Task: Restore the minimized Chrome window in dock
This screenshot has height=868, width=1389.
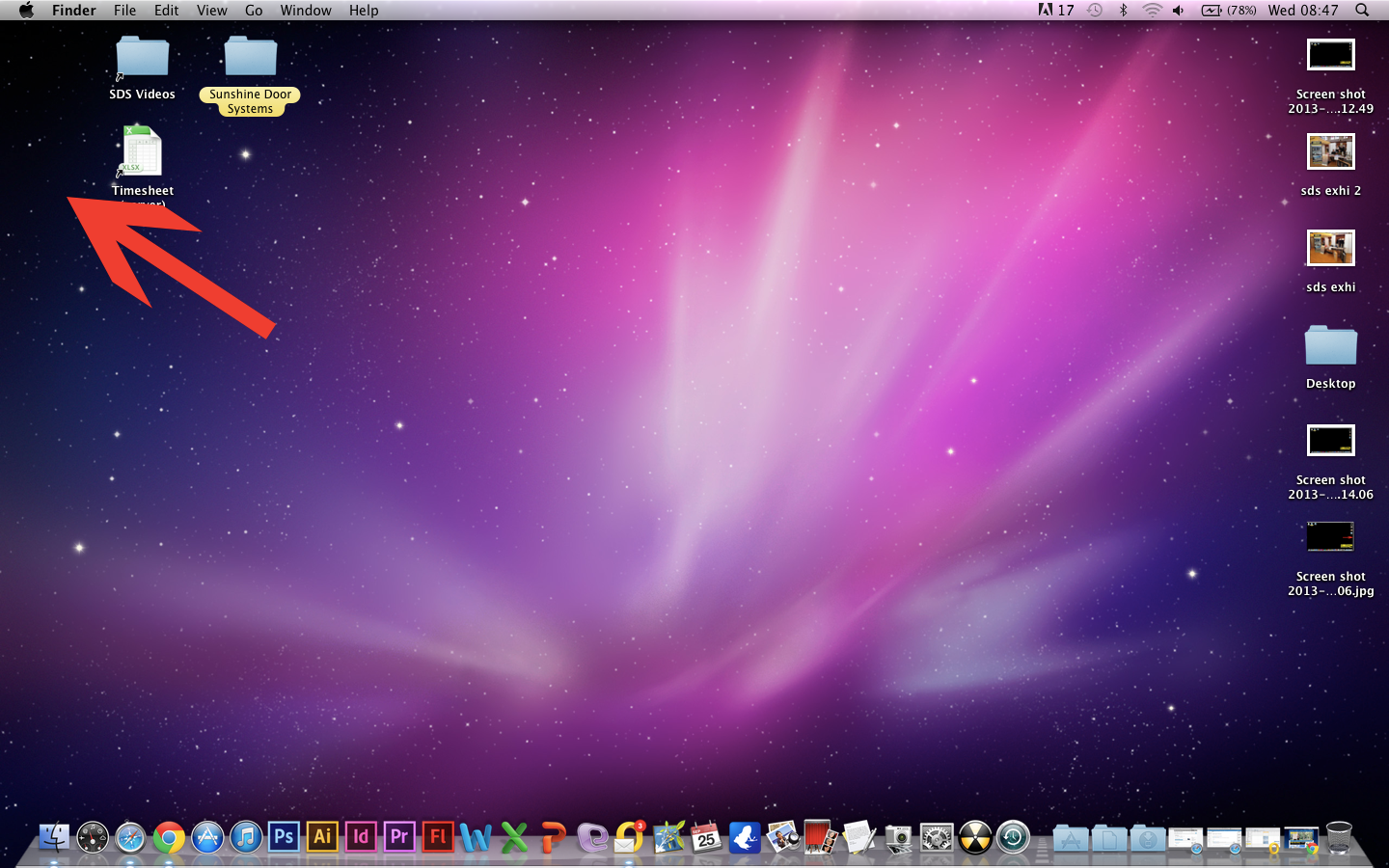Action: click(x=1300, y=839)
